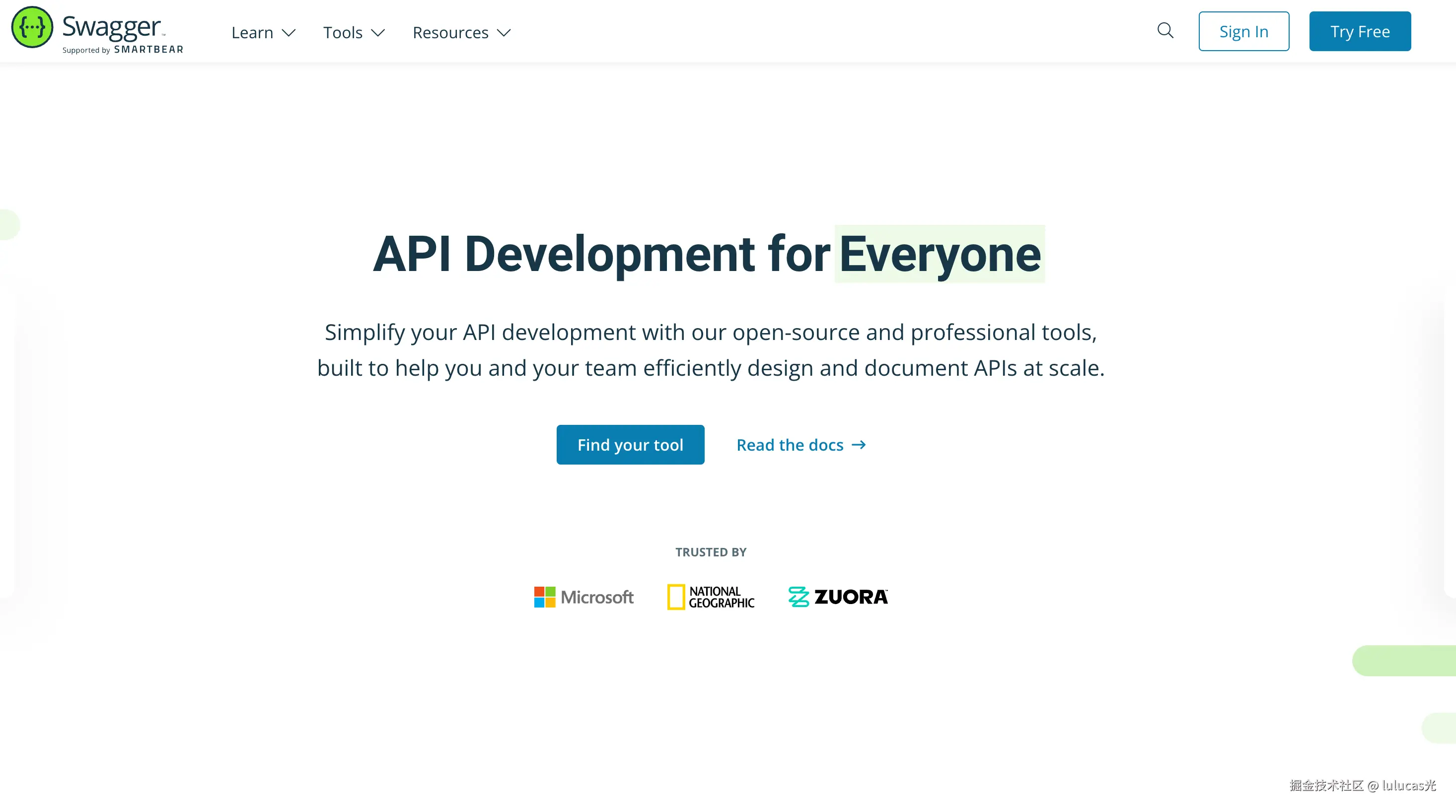Click the National Geographic logo
The width and height of the screenshot is (1456, 812).
point(711,597)
